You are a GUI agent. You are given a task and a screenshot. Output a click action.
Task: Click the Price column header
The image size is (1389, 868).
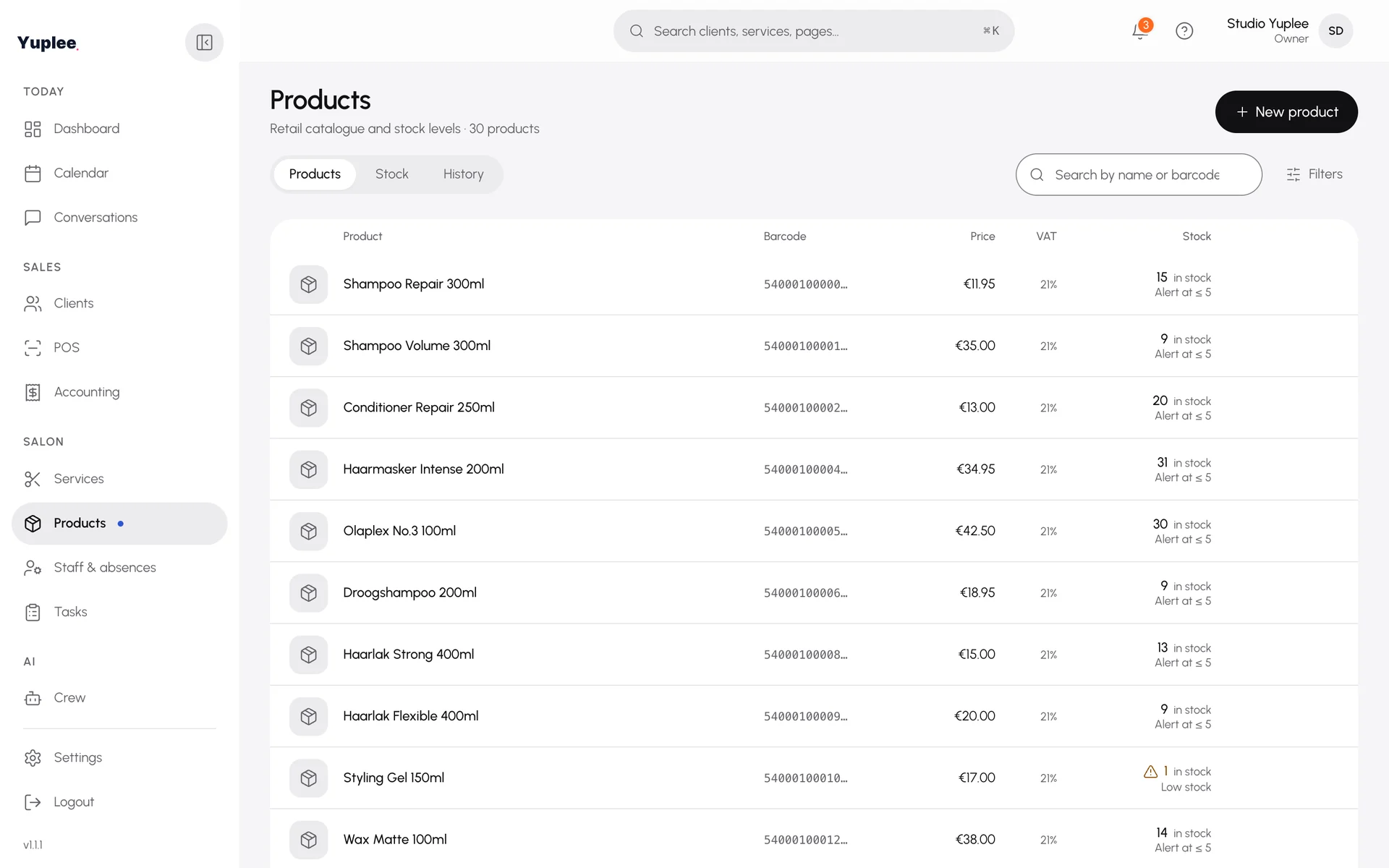tap(982, 237)
